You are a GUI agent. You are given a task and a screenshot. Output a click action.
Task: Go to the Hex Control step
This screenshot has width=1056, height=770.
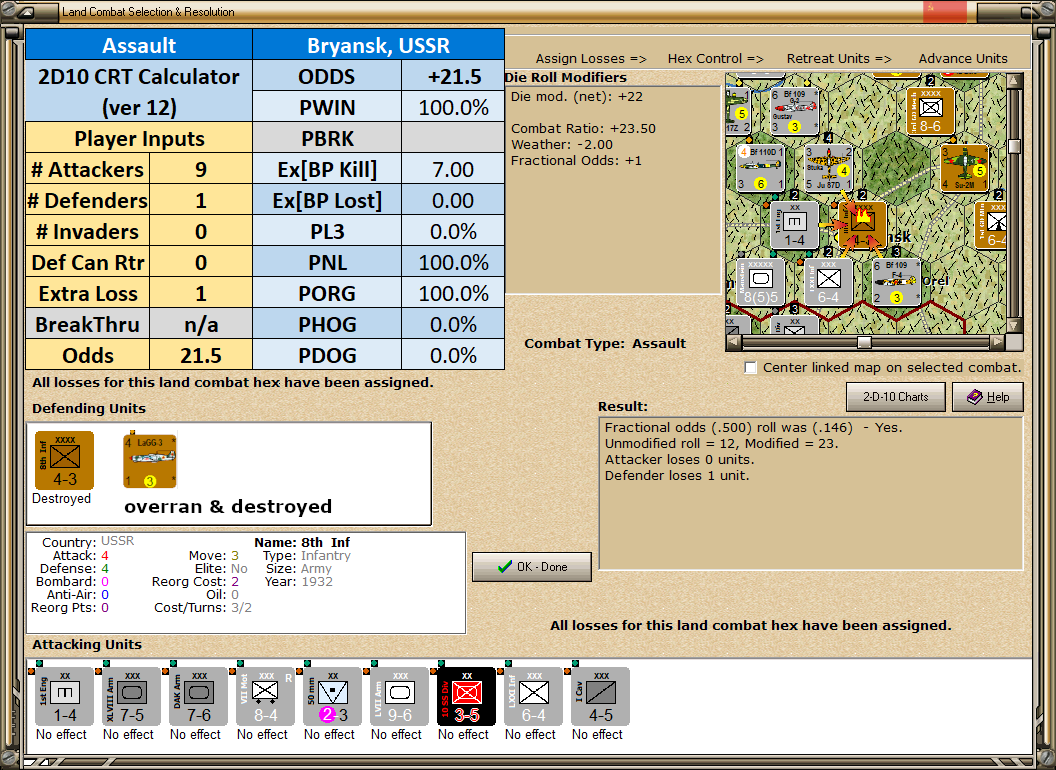(715, 59)
